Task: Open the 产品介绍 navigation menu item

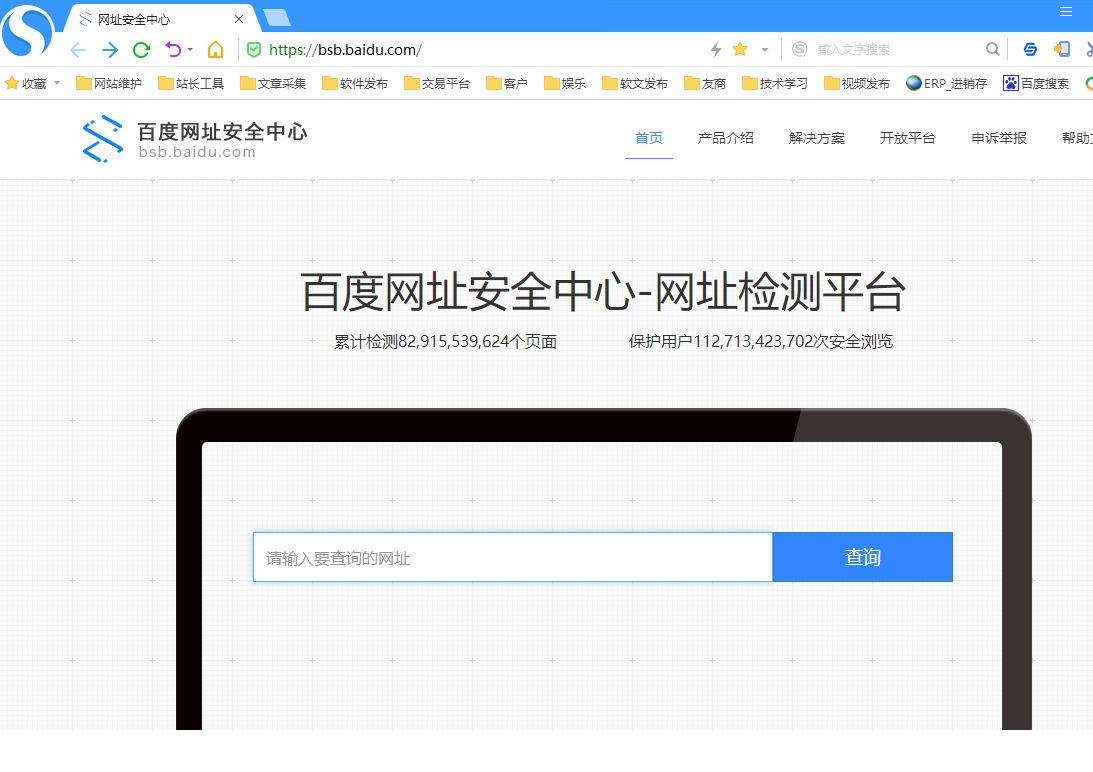Action: point(725,138)
